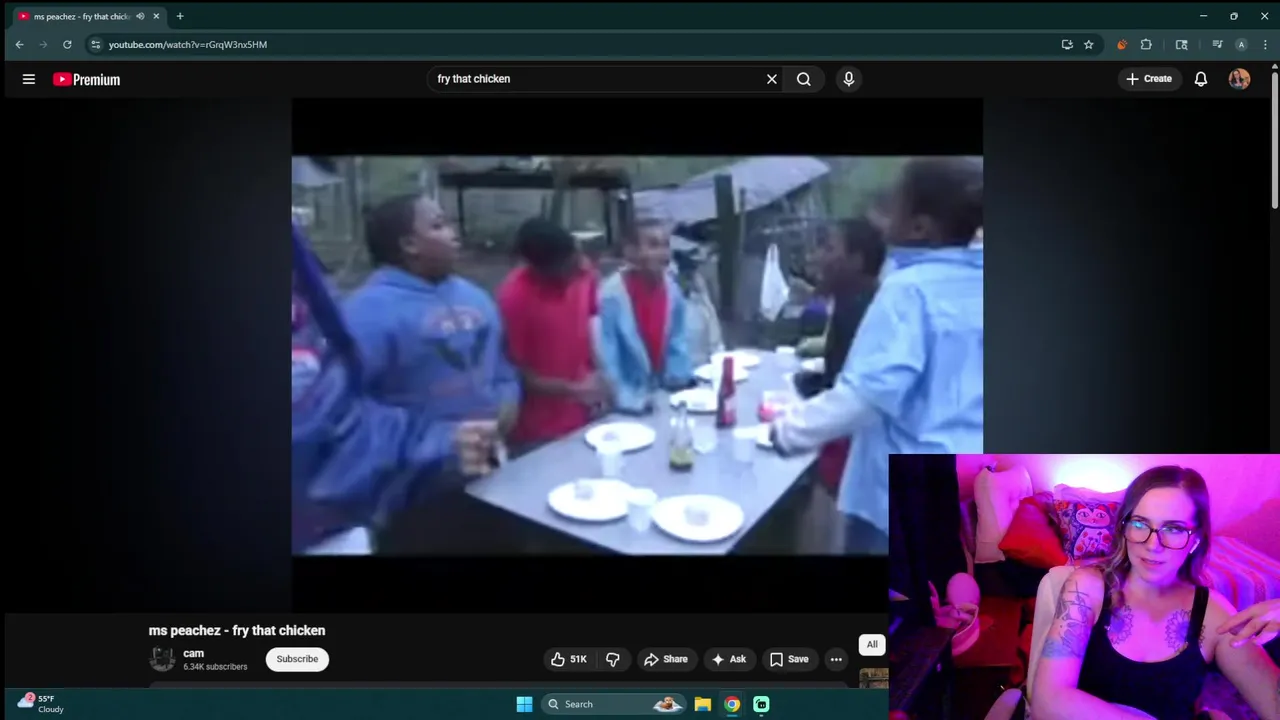
Task: Open a new browser tab
Action: pos(180,16)
